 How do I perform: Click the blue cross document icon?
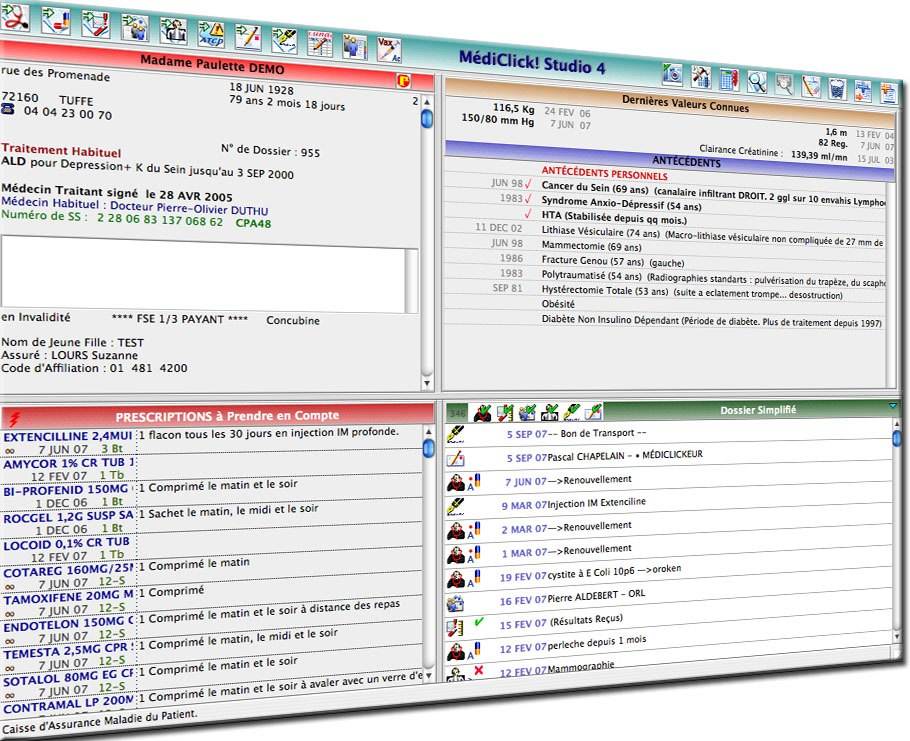(x=864, y=92)
